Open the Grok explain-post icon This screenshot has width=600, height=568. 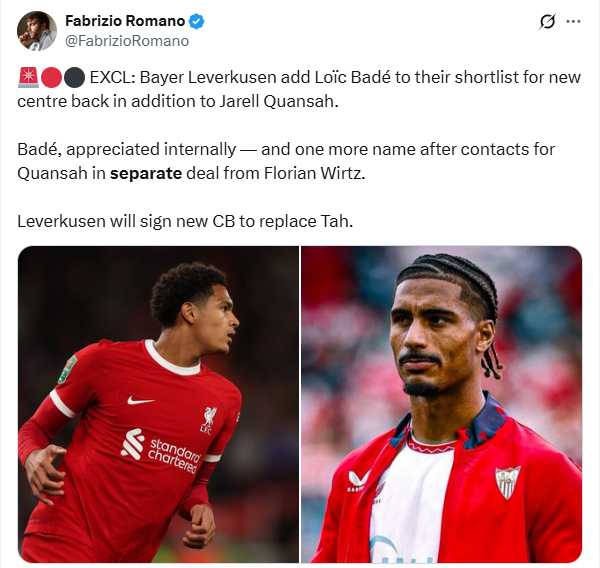point(547,22)
